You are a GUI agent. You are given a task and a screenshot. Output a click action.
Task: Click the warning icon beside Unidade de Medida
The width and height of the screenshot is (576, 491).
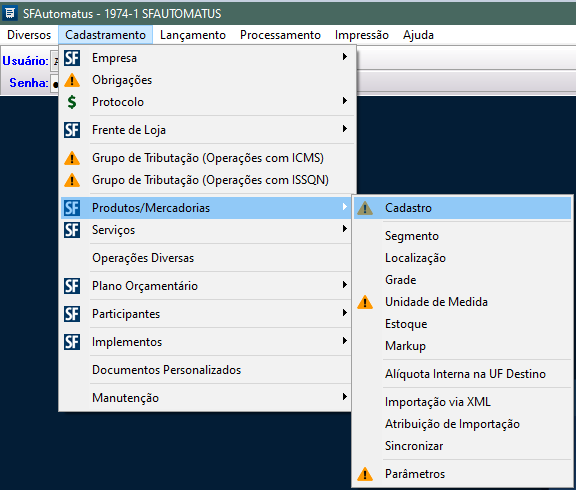pyautogui.click(x=365, y=302)
